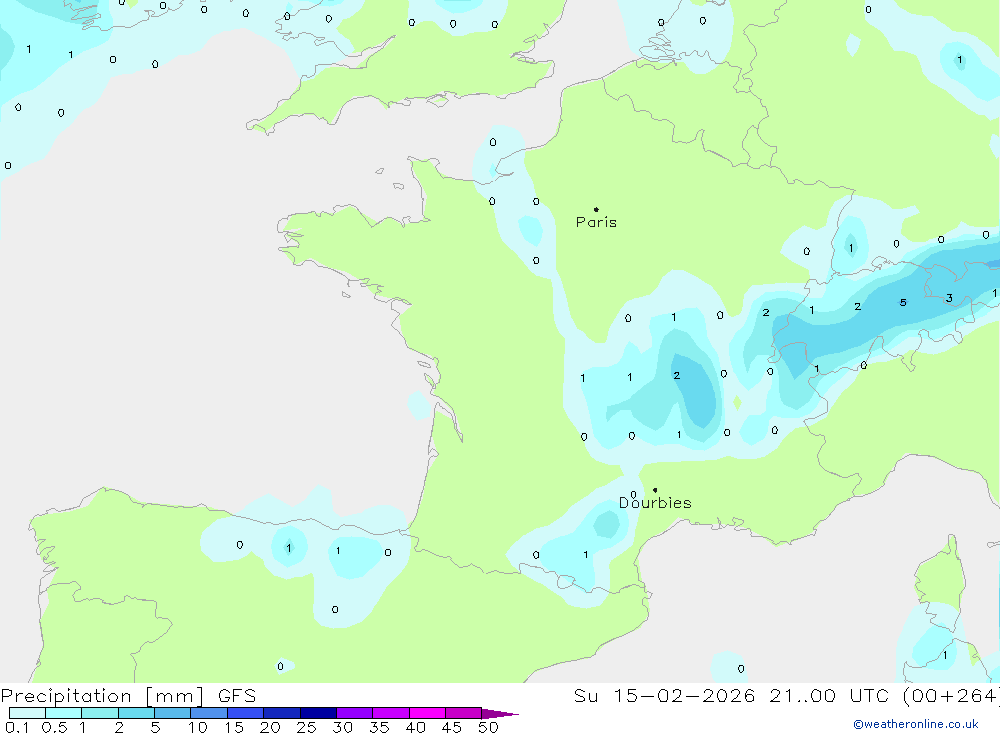Pick the 25–30 mm navy legend swatch
This screenshot has height=733, width=1000.
(x=318, y=713)
